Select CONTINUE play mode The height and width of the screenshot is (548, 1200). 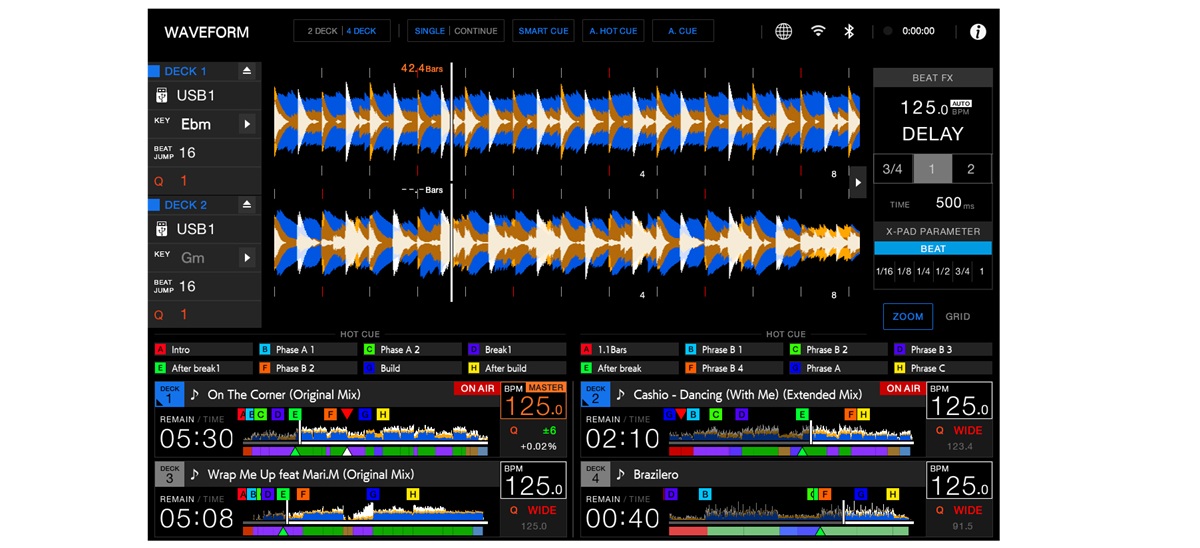(476, 31)
